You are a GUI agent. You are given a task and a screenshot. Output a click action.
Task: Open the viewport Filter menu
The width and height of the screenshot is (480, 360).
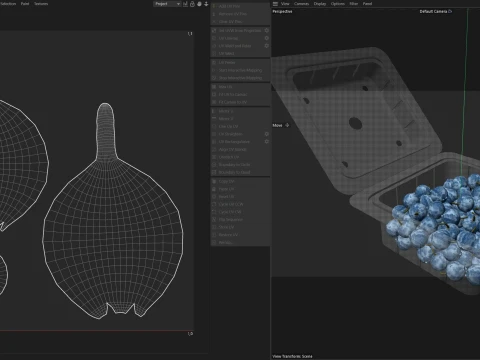tap(354, 4)
